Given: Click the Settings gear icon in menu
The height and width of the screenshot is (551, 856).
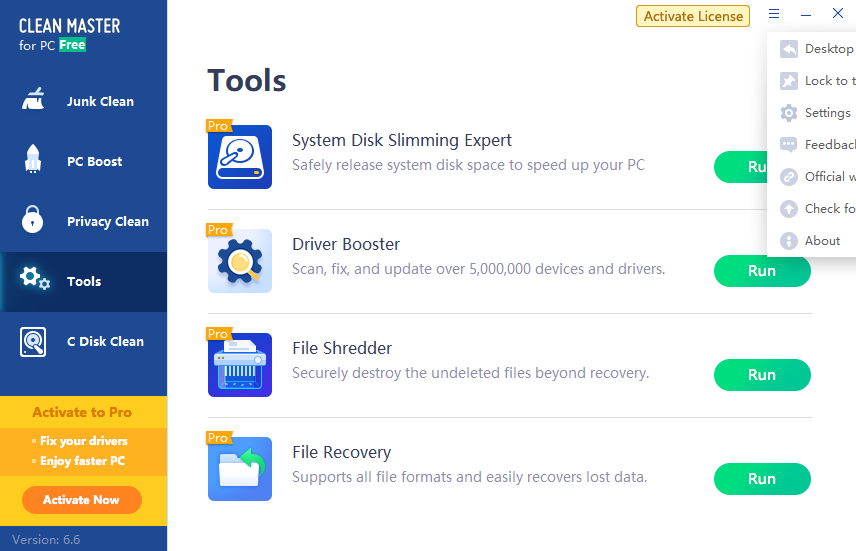Looking at the screenshot, I should click(x=788, y=113).
